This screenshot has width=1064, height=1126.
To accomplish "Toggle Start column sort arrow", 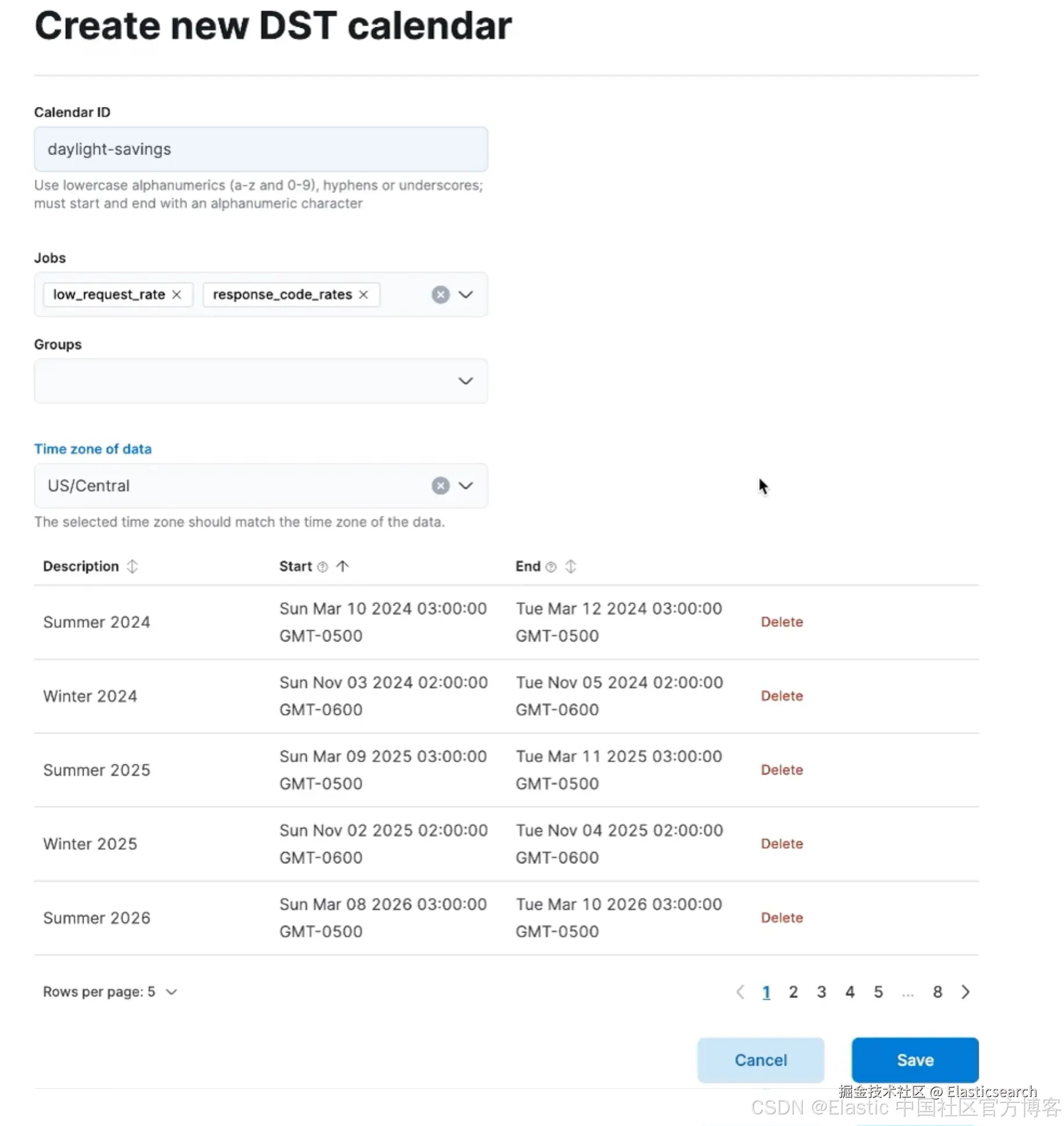I will click(343, 567).
